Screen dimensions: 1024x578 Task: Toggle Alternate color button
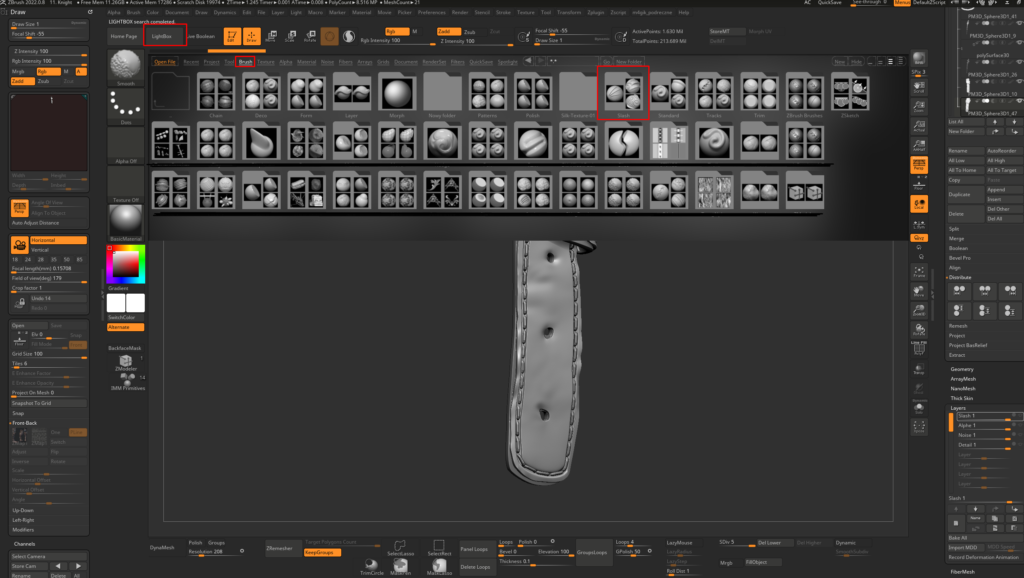125,327
